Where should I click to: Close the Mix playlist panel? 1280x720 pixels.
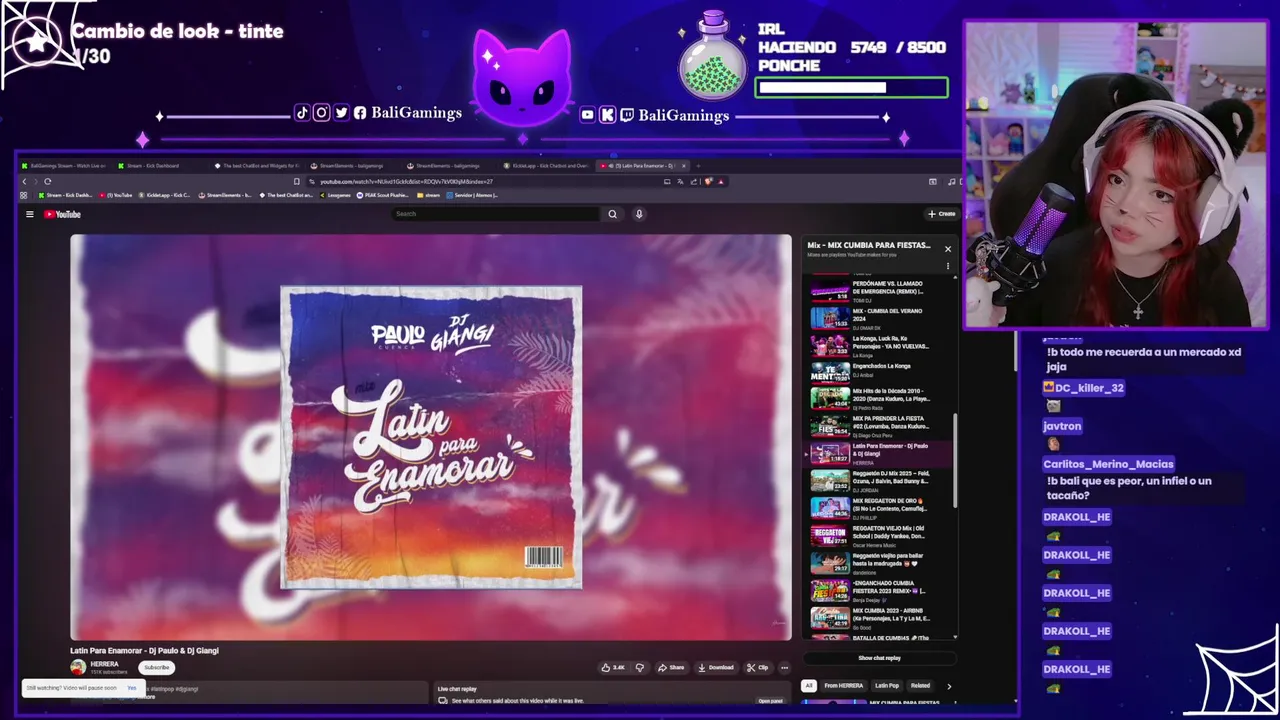point(948,248)
